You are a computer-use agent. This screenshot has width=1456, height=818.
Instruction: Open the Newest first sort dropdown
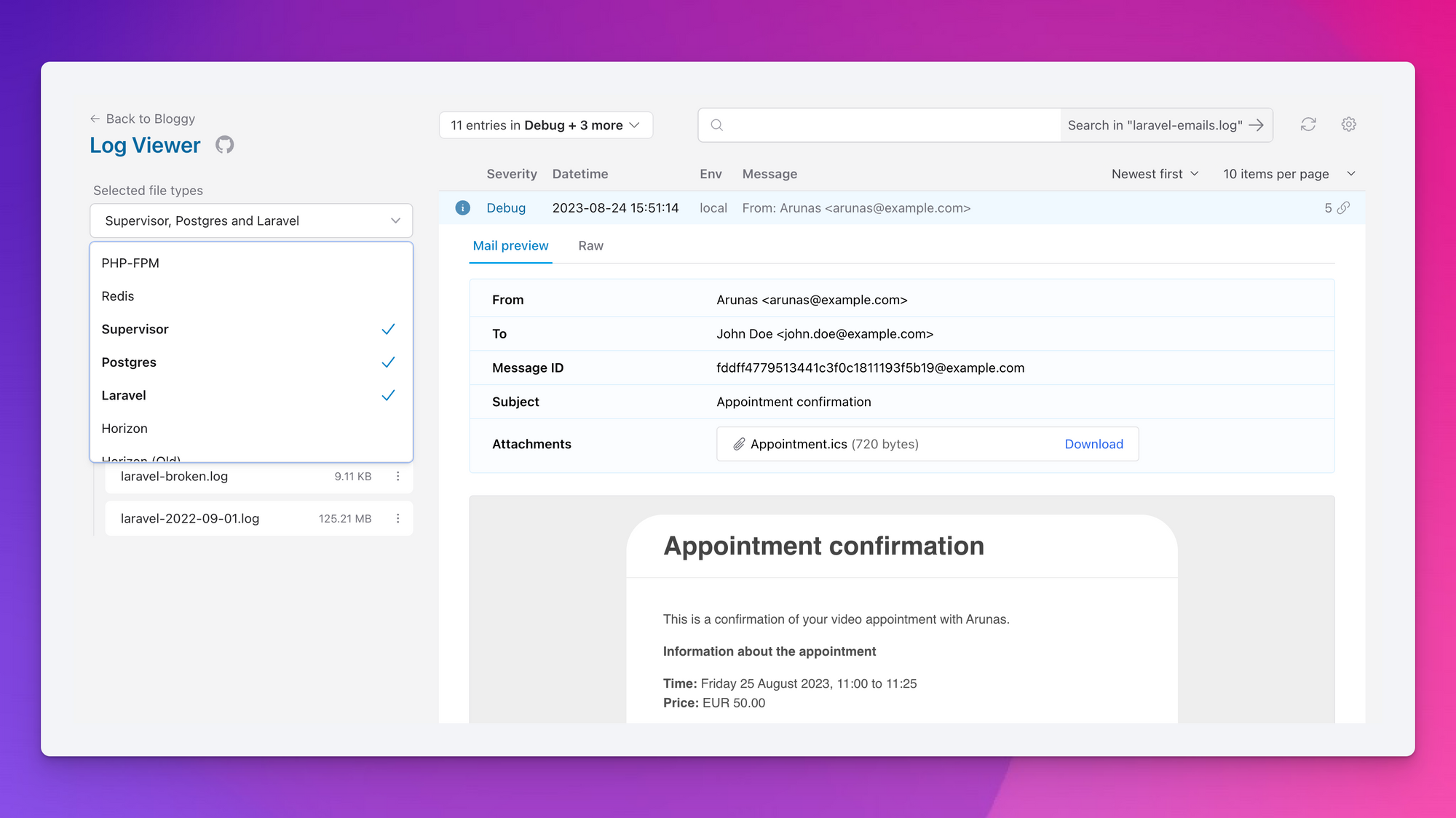pyautogui.click(x=1155, y=173)
